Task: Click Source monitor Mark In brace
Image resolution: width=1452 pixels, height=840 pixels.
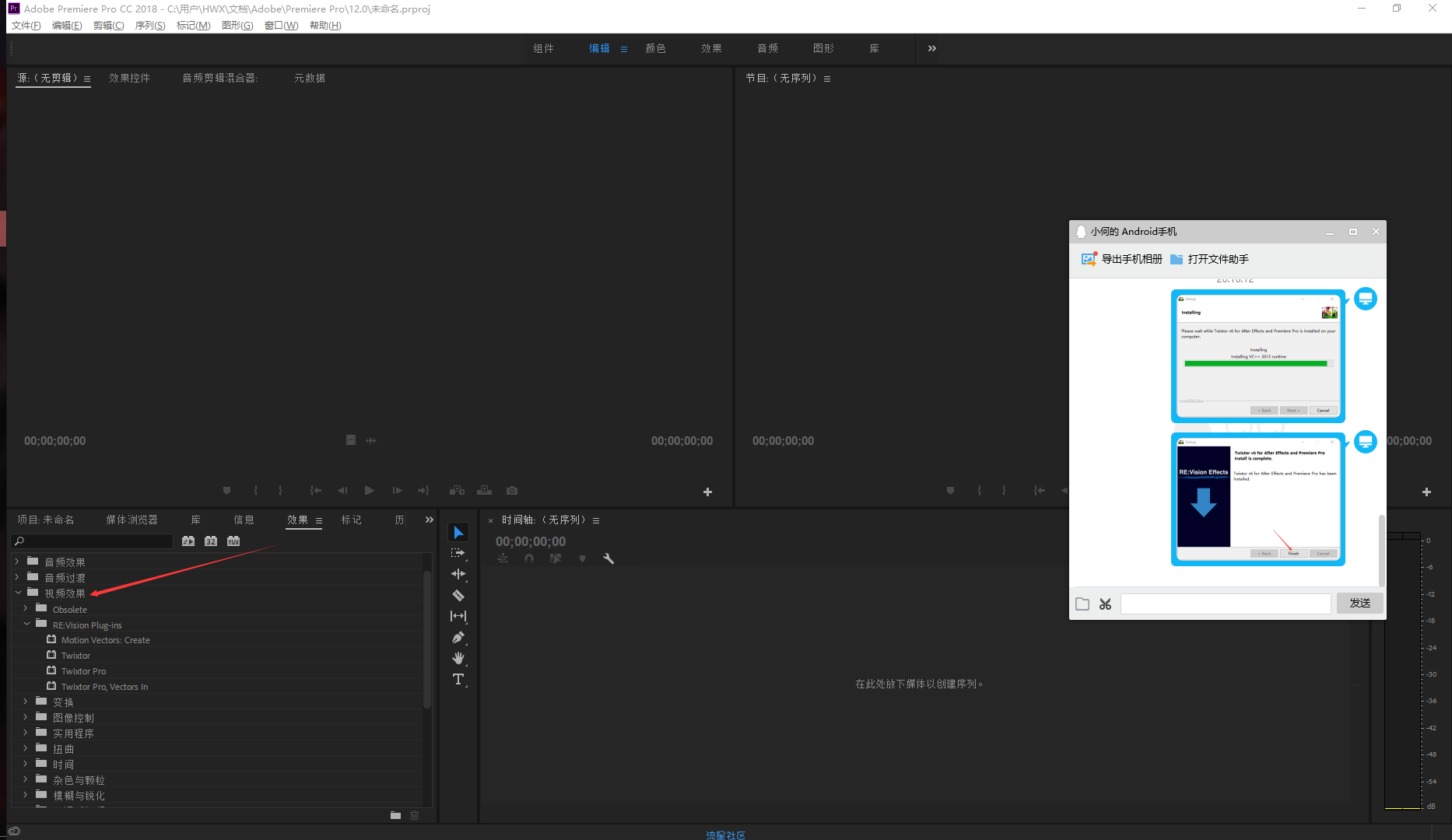Action: pyautogui.click(x=255, y=491)
